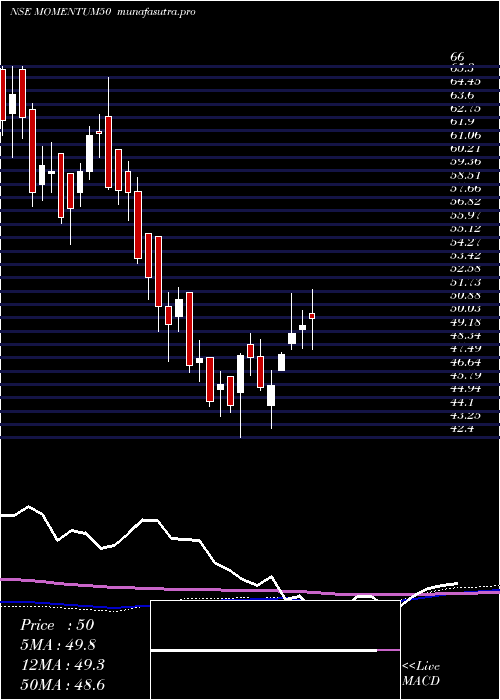Click the 45.79 price axis label
500x700 pixels.
[465, 375]
